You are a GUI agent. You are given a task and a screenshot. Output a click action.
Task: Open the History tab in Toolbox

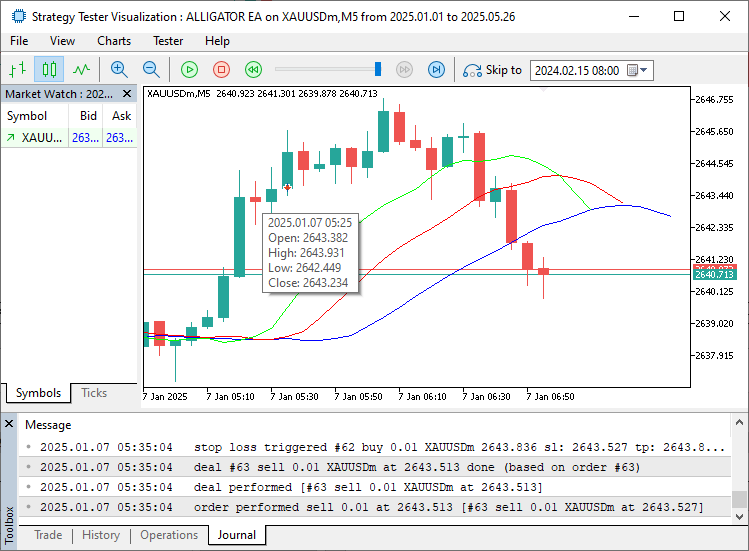pos(101,535)
